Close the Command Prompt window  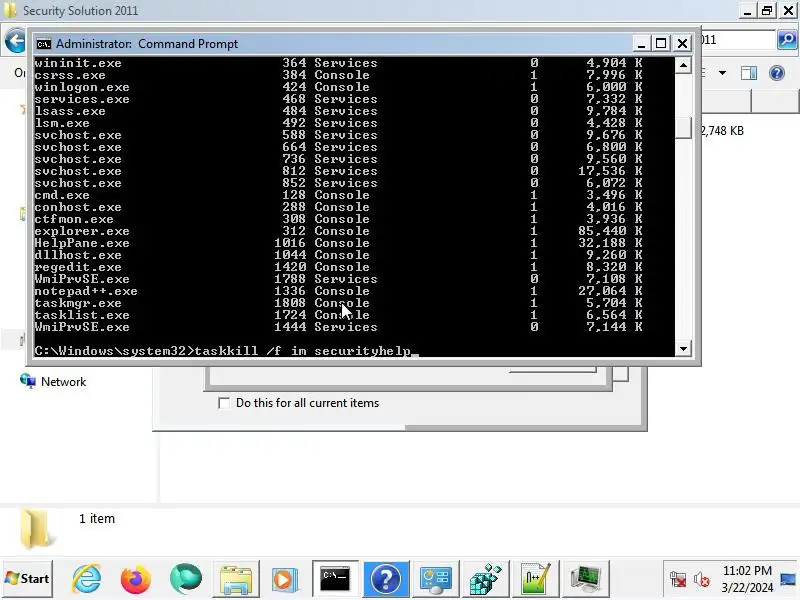tap(682, 43)
